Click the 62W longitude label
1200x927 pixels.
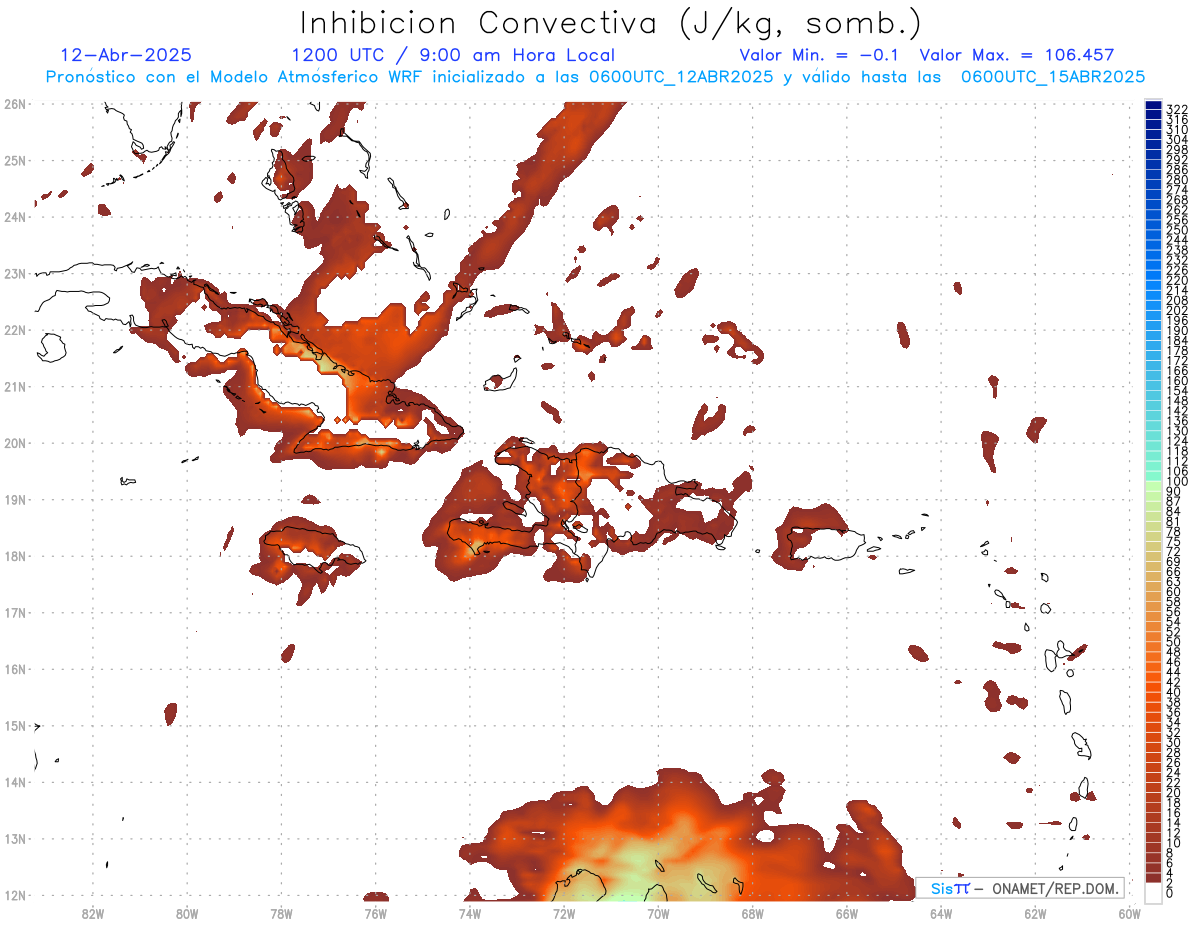tap(1035, 913)
